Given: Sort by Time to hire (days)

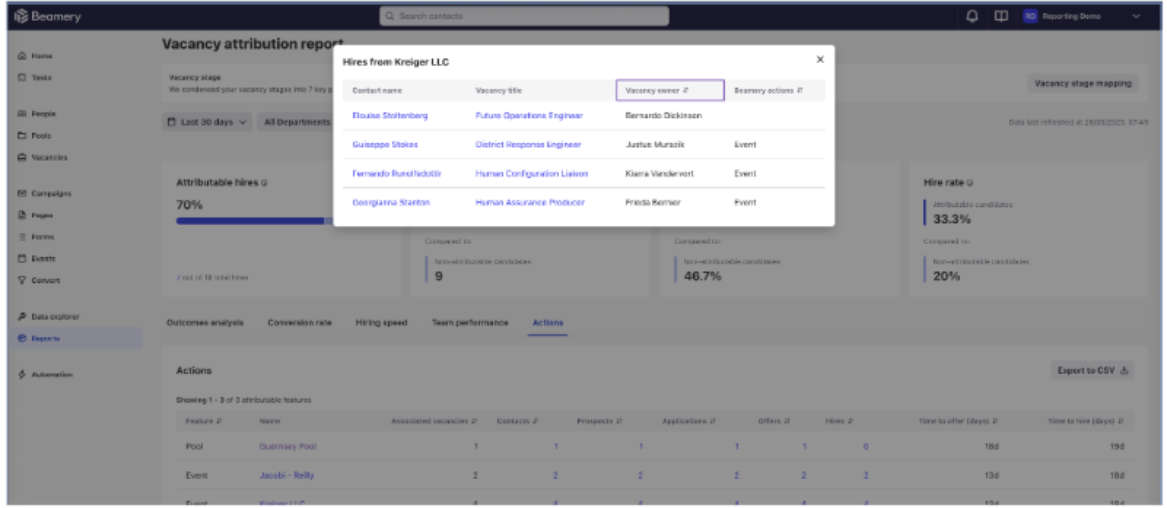Looking at the screenshot, I should (1086, 421).
